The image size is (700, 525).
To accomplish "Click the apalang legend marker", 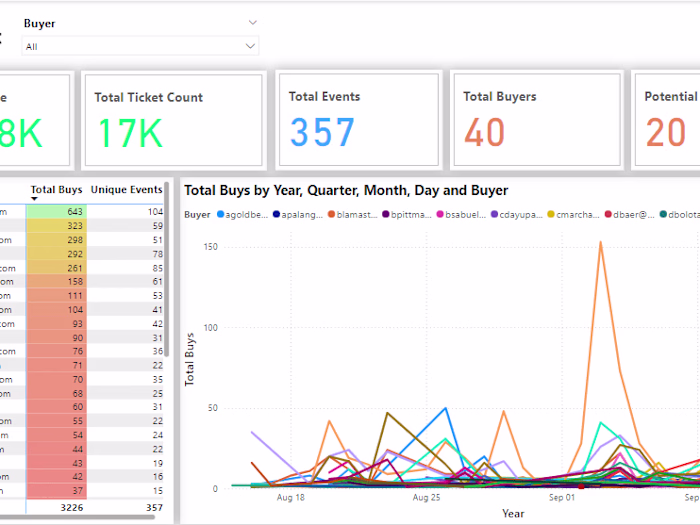I will (x=276, y=214).
